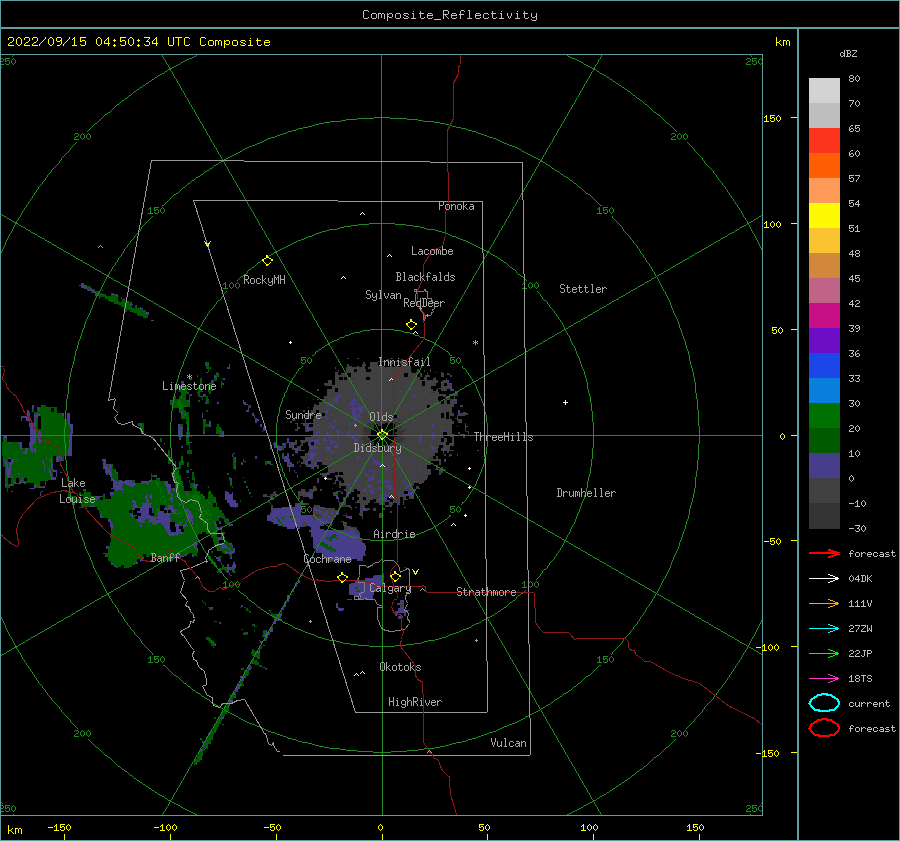
Task: Select the RedDeer city label
Action: point(424,303)
